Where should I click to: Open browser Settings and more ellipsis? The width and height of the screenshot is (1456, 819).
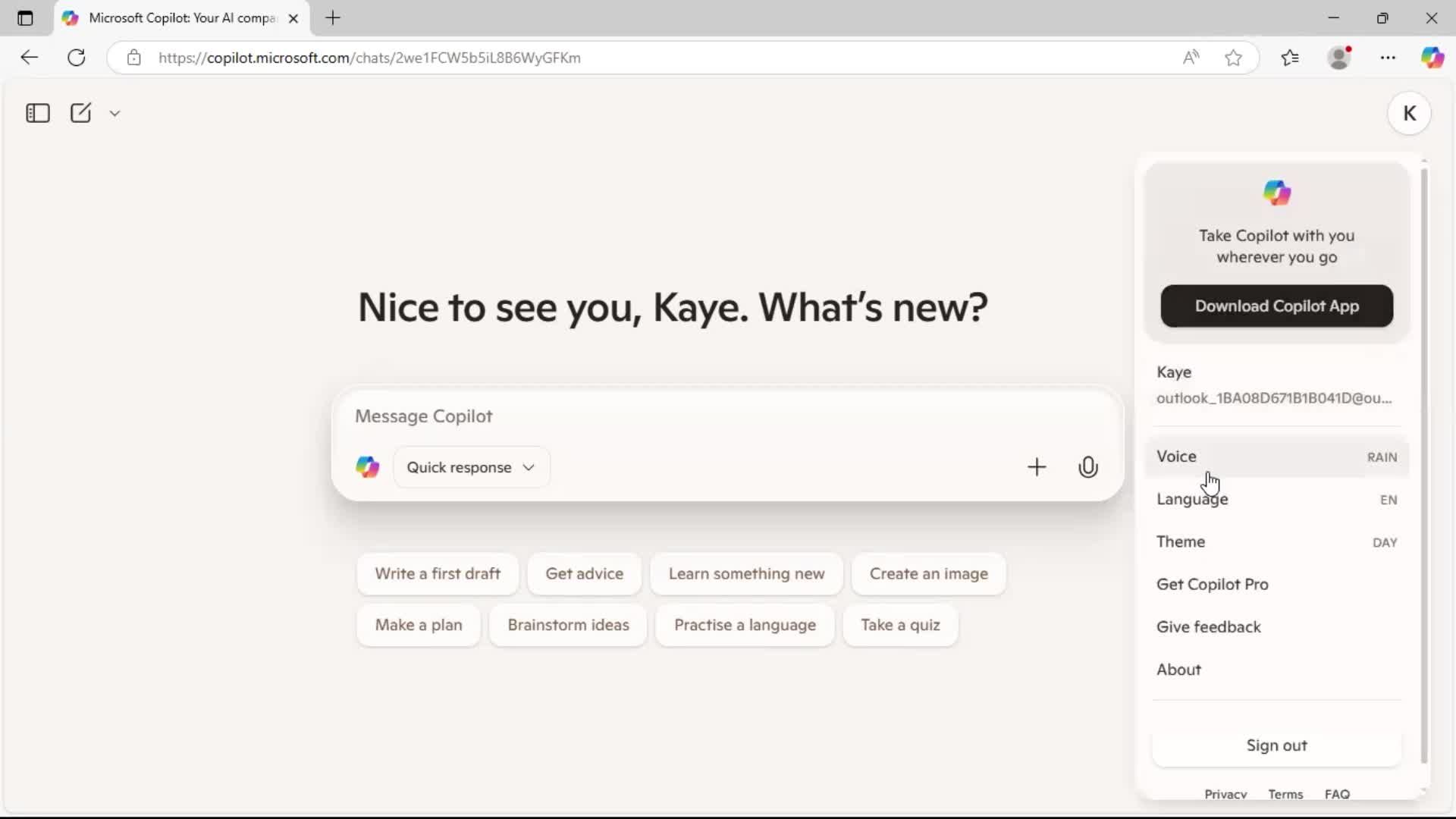(x=1388, y=58)
